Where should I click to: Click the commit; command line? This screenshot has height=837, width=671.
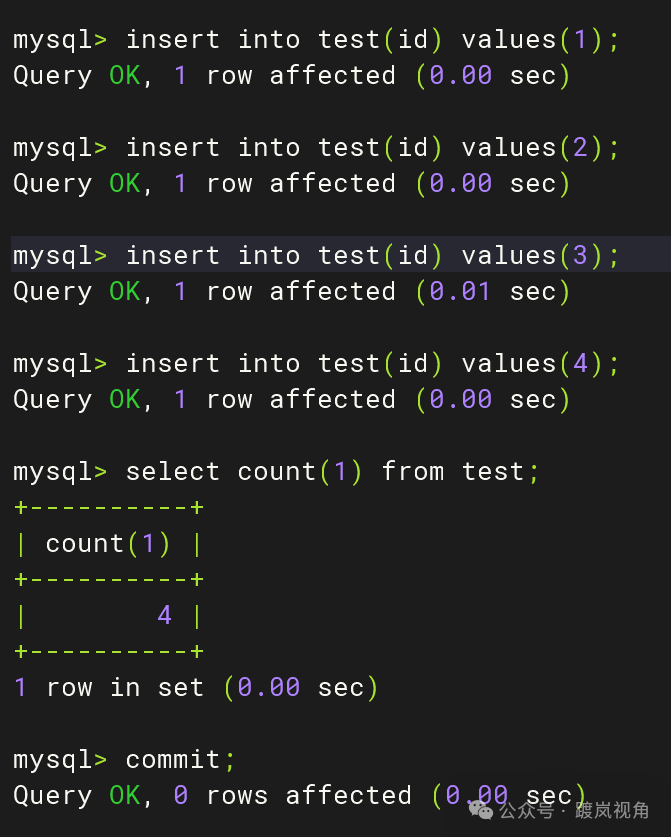124,760
